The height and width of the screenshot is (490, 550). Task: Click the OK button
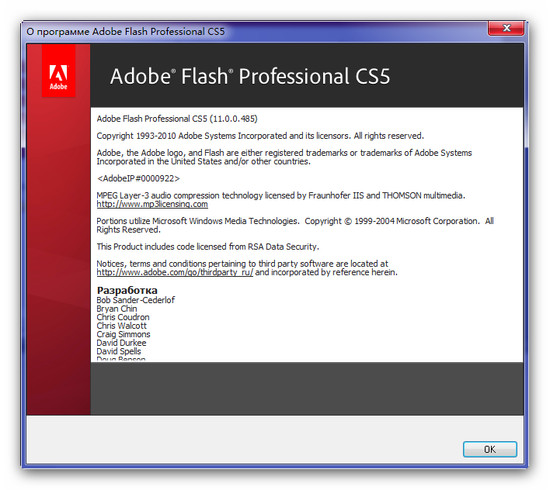pyautogui.click(x=490, y=449)
